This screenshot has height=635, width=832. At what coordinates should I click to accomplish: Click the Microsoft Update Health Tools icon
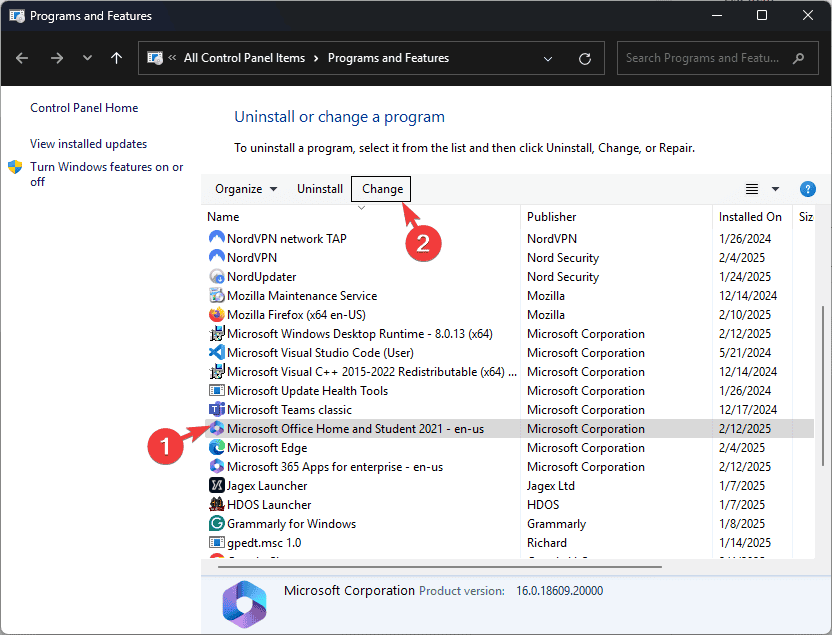pos(216,391)
